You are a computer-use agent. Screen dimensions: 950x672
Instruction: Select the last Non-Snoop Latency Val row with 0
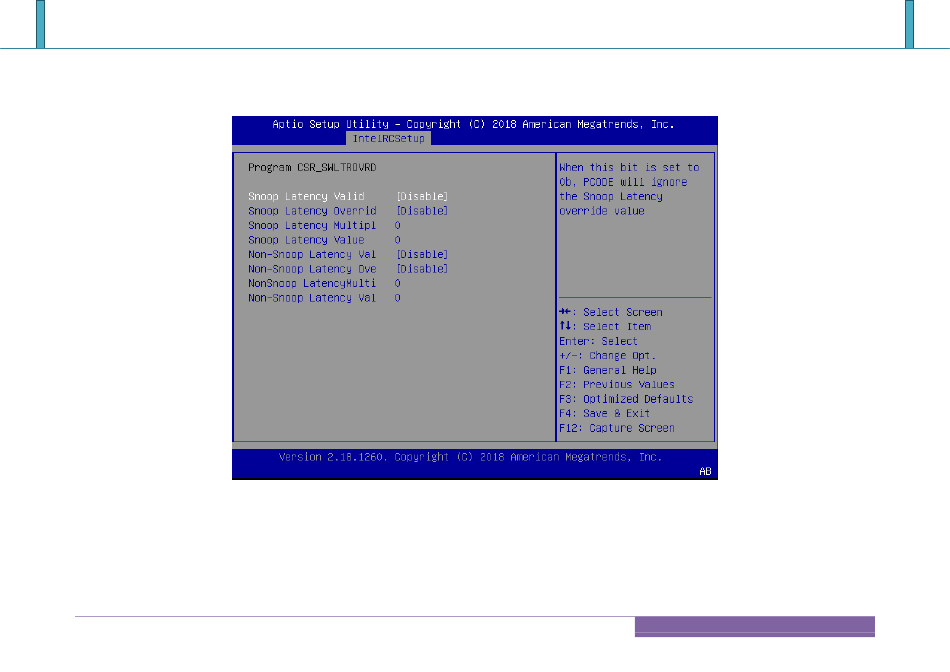click(312, 298)
